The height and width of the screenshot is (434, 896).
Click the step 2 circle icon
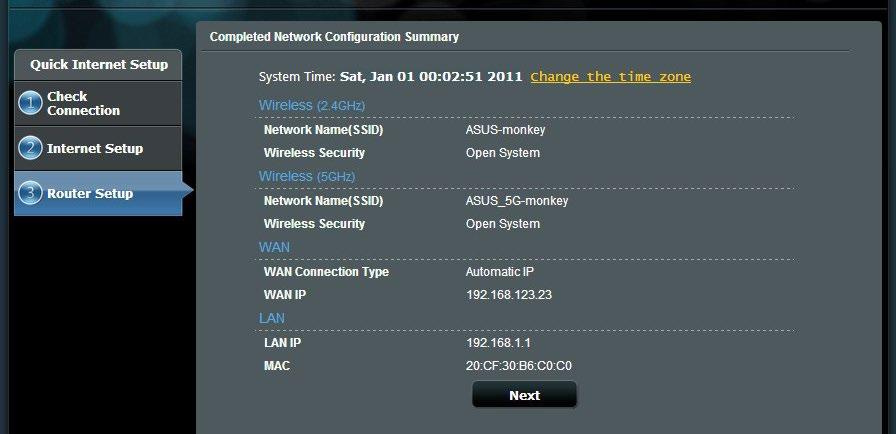(x=30, y=148)
